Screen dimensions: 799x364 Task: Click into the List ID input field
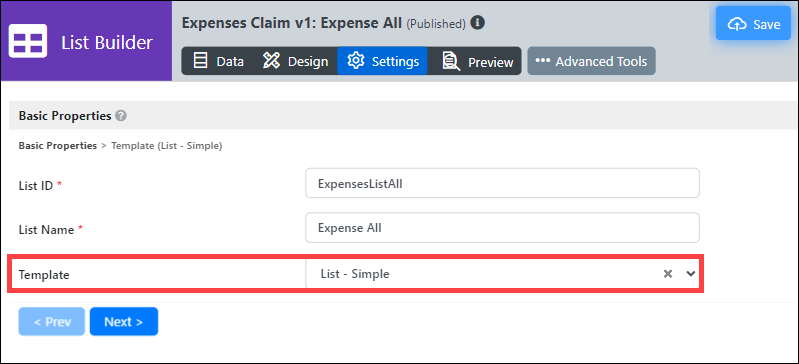(502, 184)
